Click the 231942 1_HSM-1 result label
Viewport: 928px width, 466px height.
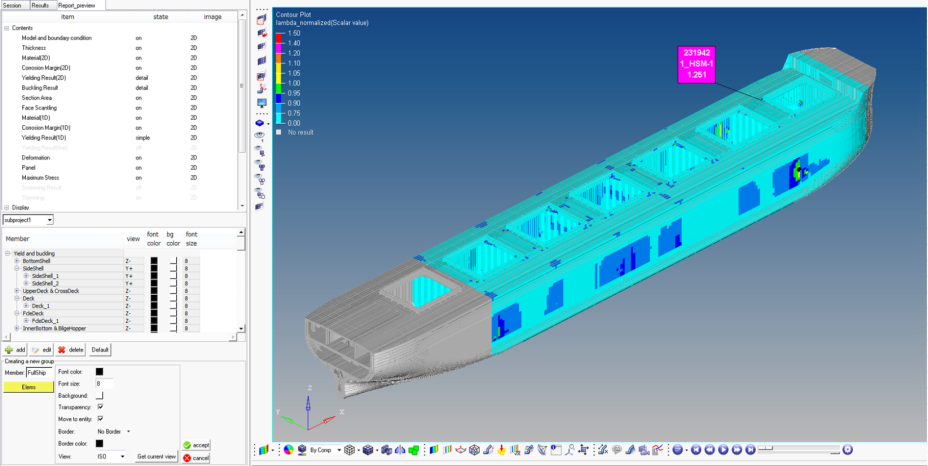pos(696,64)
